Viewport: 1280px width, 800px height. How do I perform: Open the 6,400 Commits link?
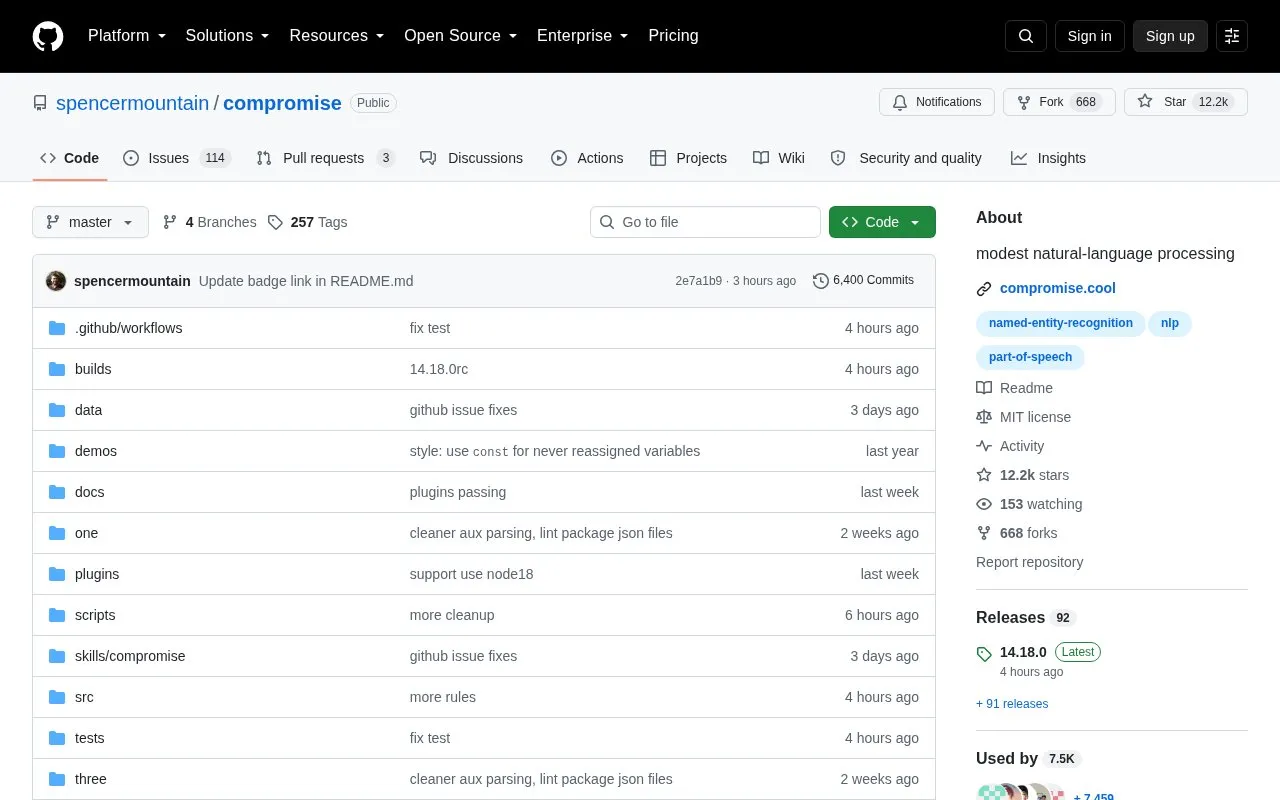863,280
